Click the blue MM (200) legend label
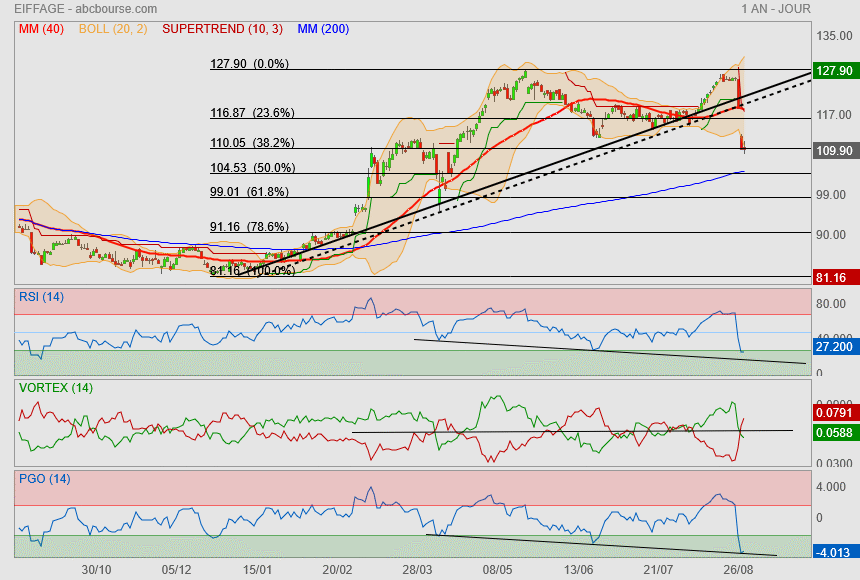Image resolution: width=860 pixels, height=580 pixels. click(x=323, y=29)
